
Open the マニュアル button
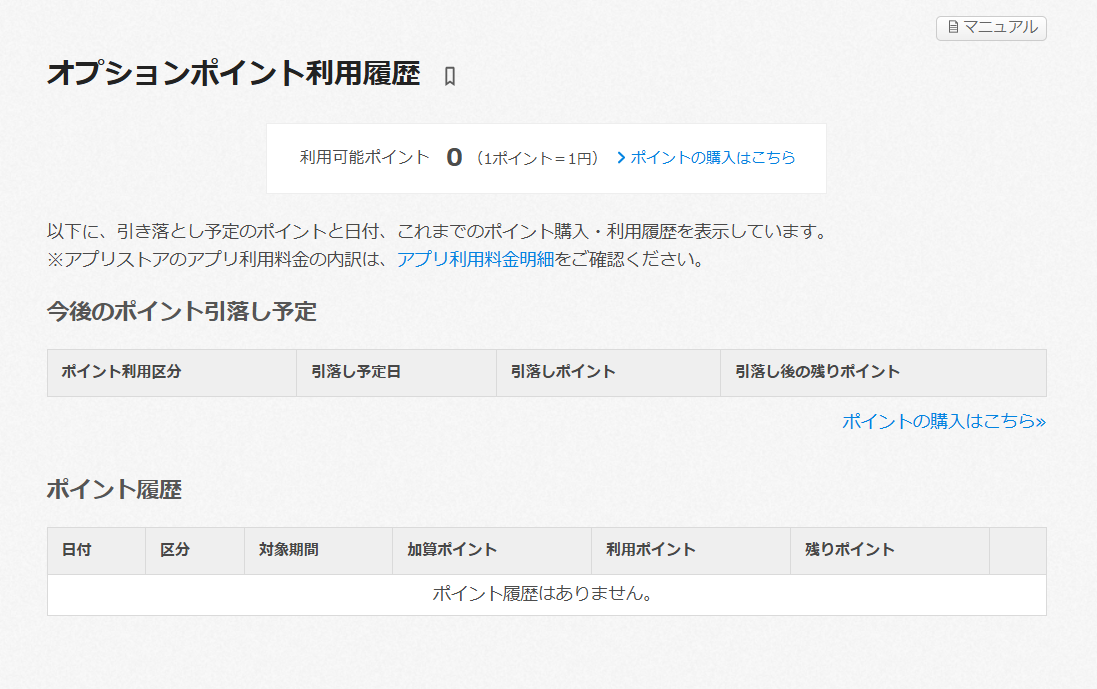click(x=991, y=28)
